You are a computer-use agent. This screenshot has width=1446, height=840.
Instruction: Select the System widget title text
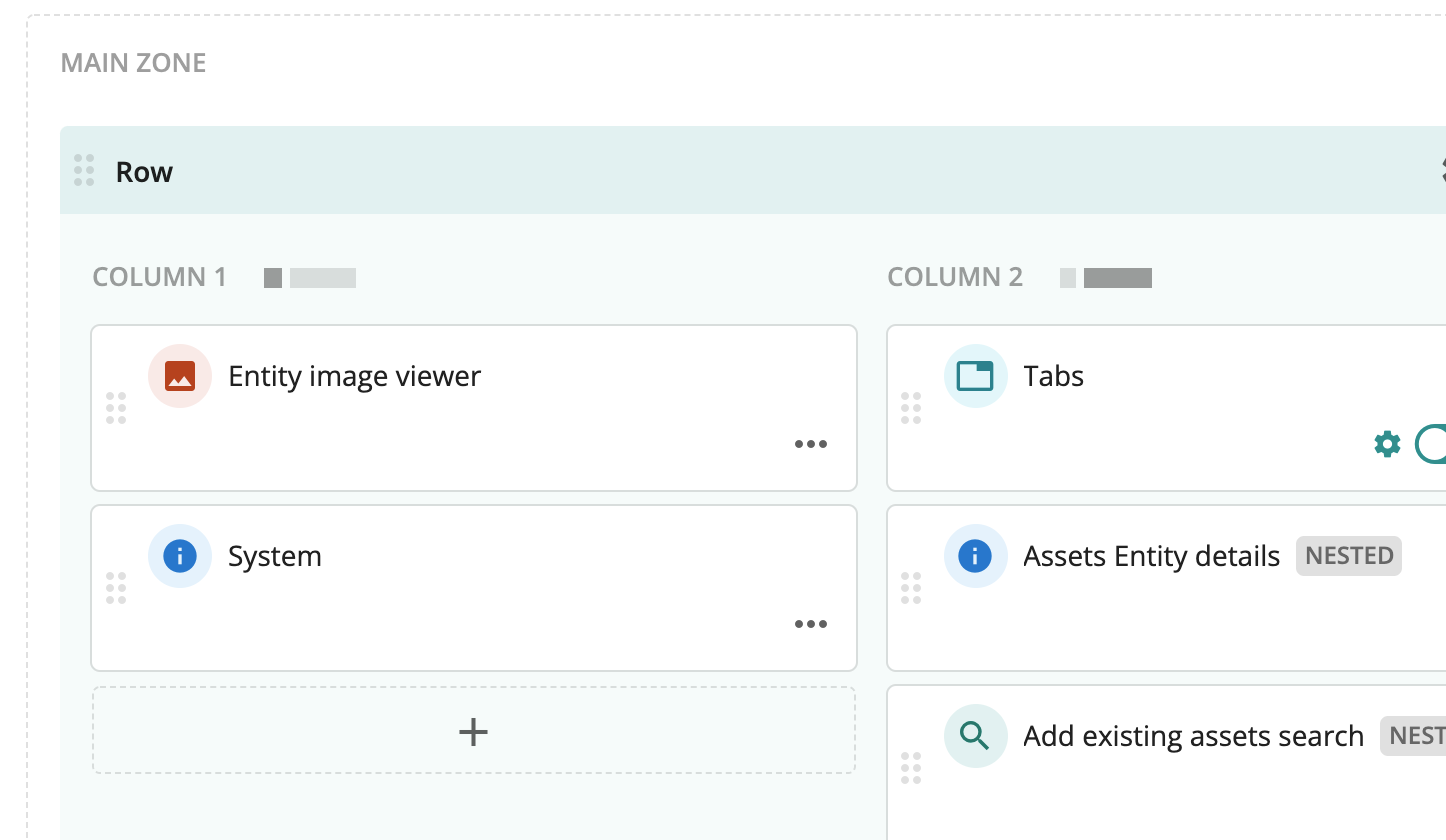[x=275, y=556]
